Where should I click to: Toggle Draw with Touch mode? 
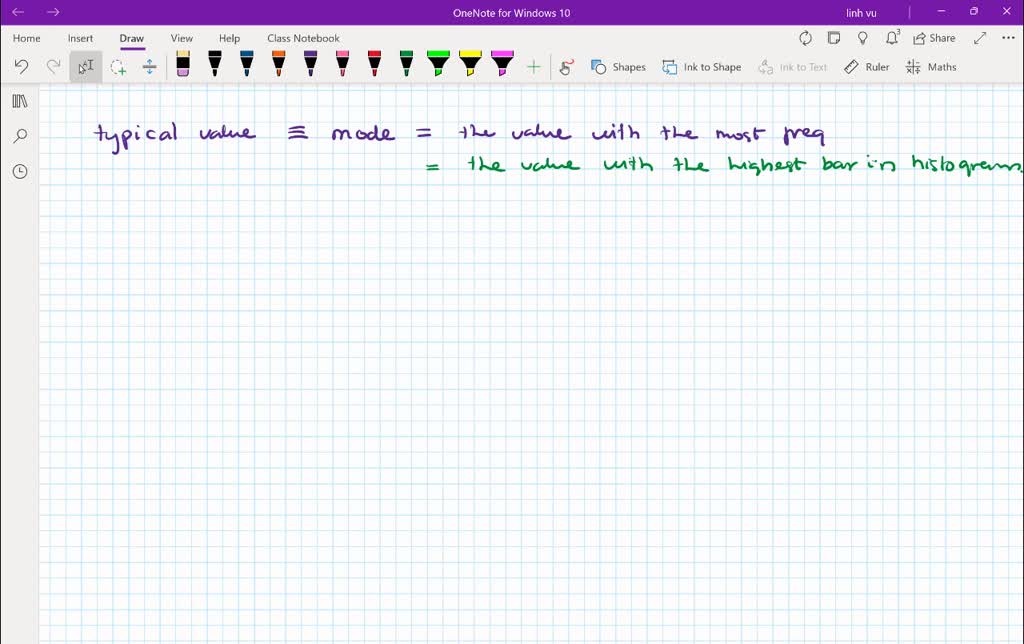tap(566, 67)
